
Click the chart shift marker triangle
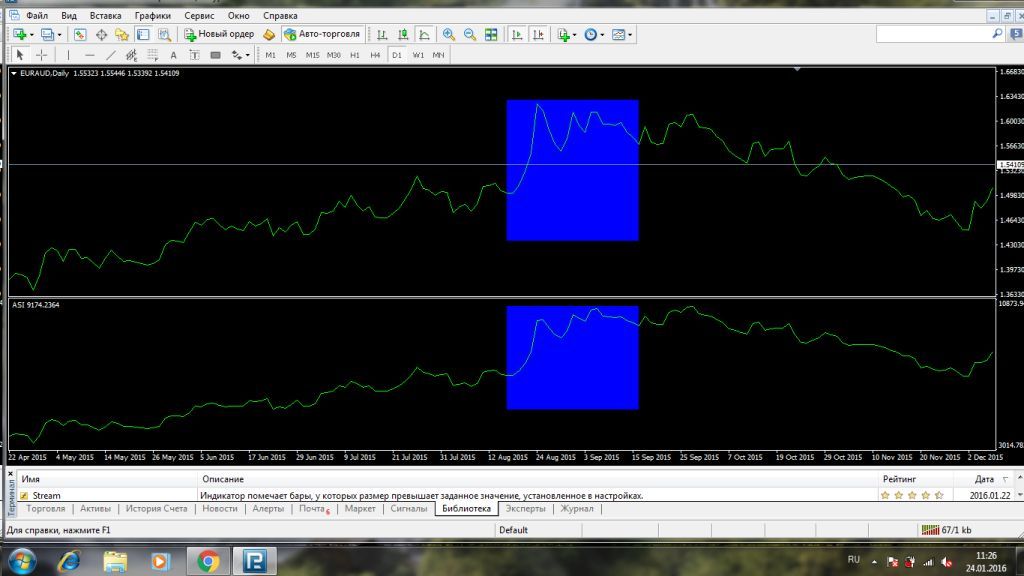[x=797, y=69]
